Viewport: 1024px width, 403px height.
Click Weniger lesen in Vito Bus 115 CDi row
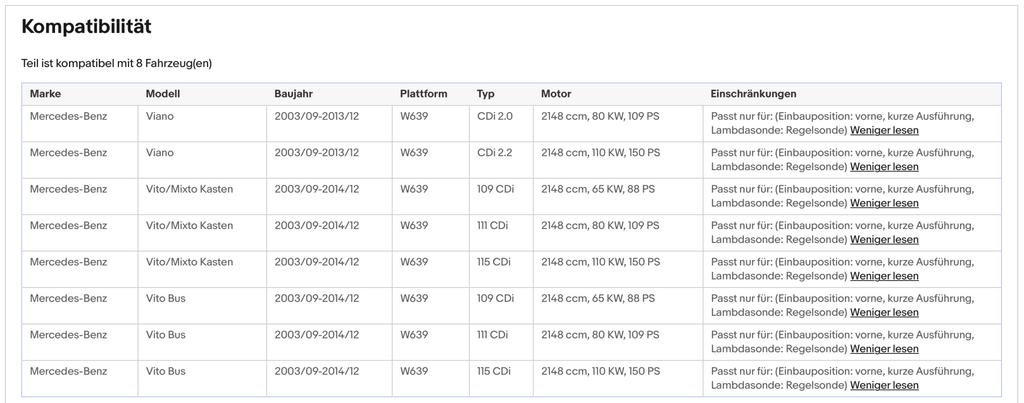tap(884, 385)
